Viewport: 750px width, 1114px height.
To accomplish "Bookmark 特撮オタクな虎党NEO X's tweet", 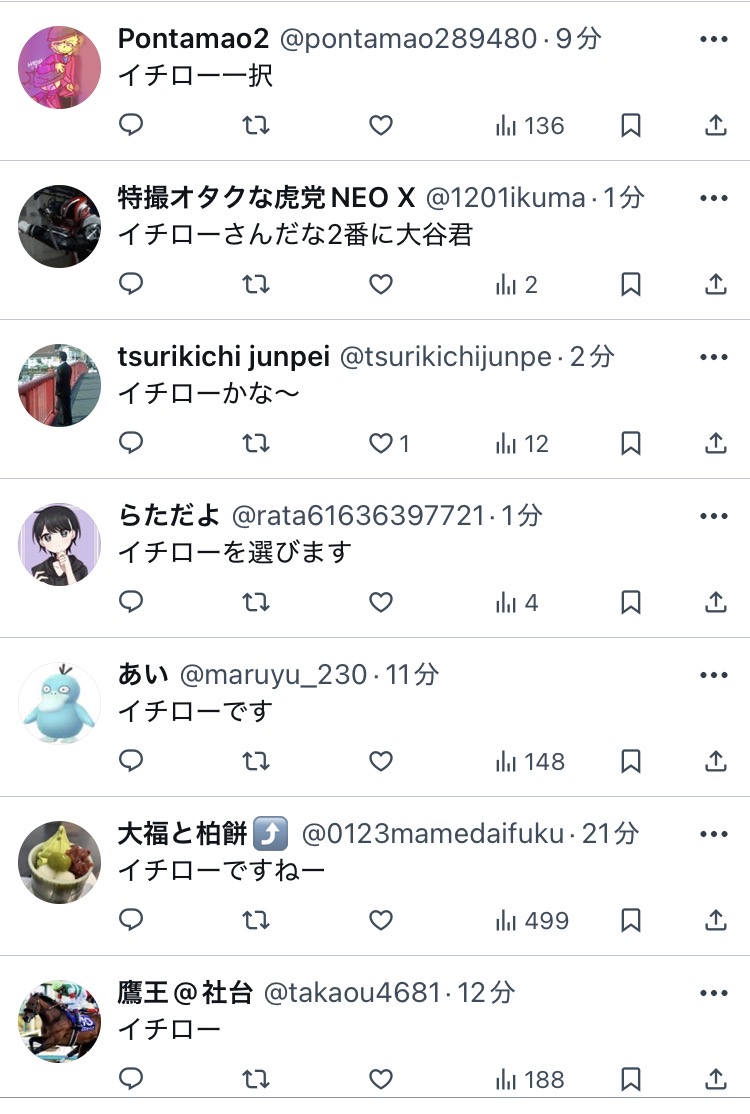I will [x=631, y=284].
